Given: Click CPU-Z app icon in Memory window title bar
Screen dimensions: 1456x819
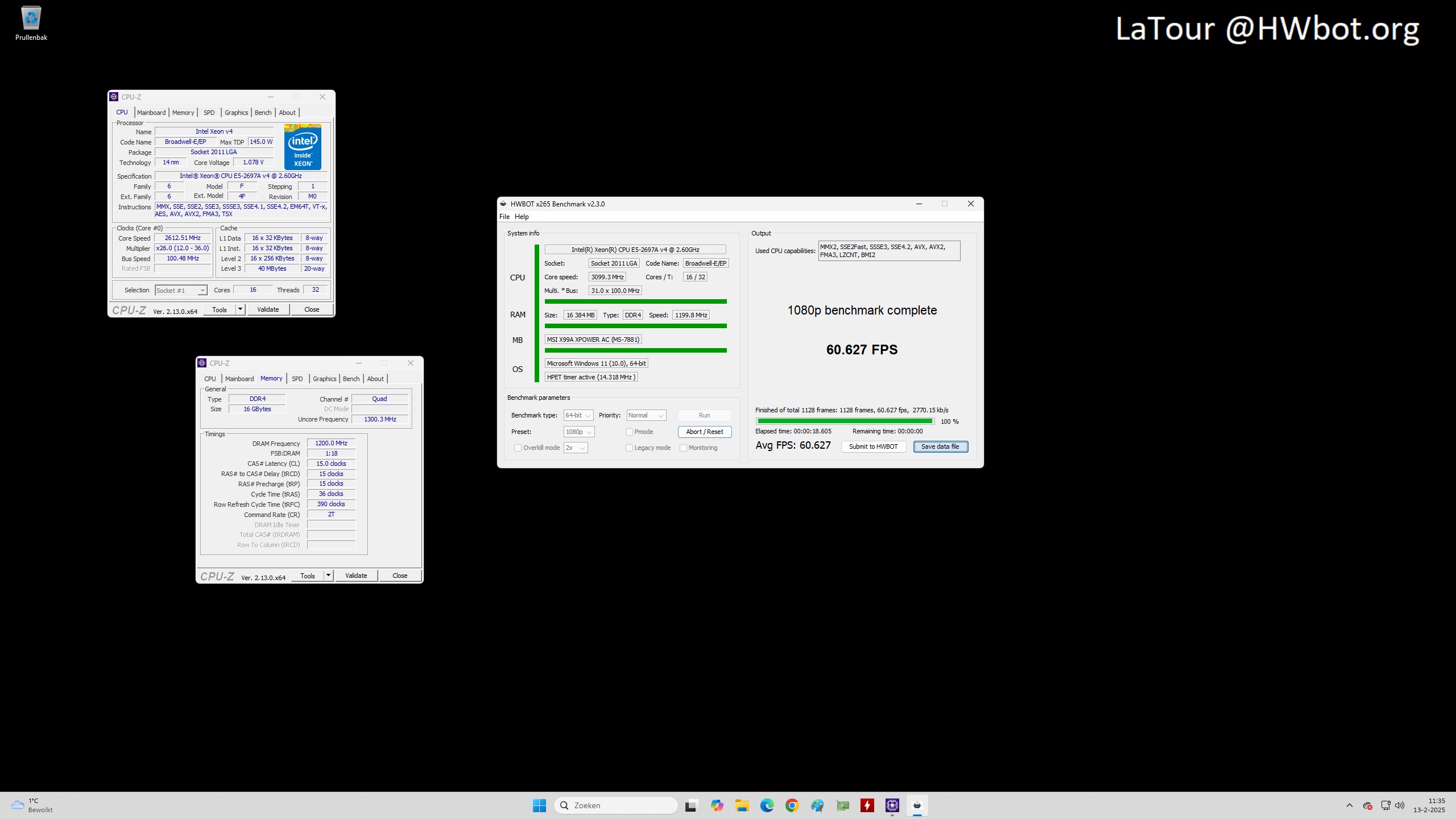Looking at the screenshot, I should (x=202, y=363).
